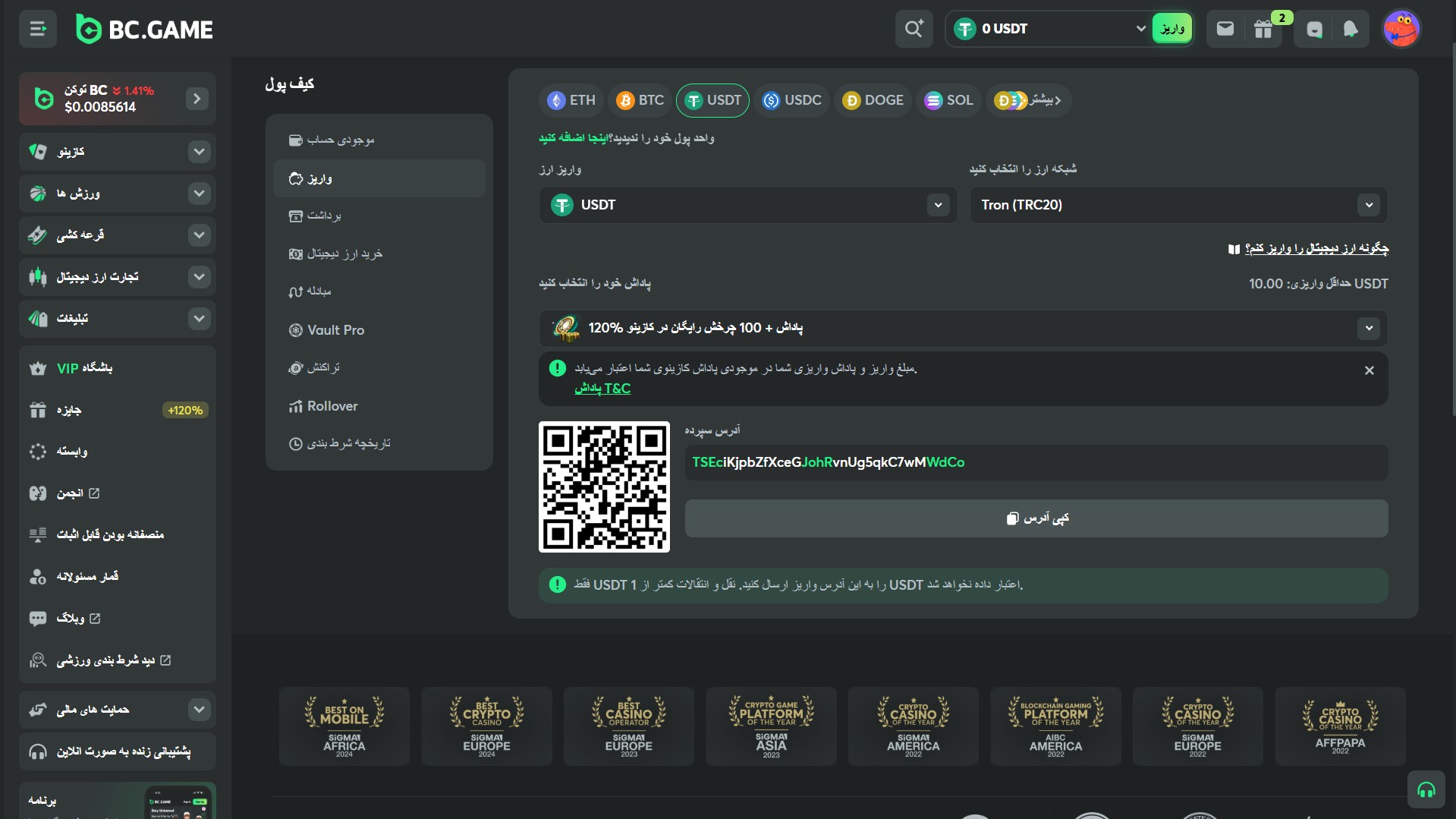The height and width of the screenshot is (819, 1456).
Task: Select the buy crypto (خرید ارز دیجیتال) menu item
Action: 379,254
